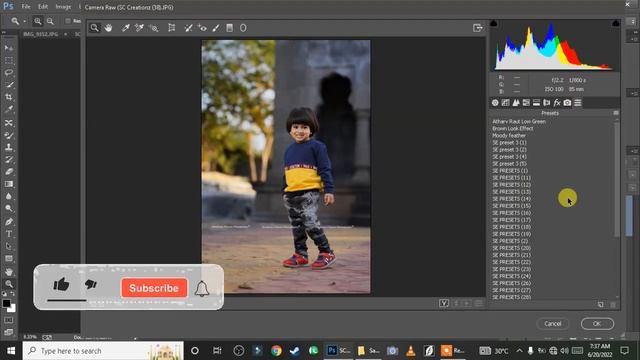Image resolution: width=640 pixels, height=360 pixels.
Task: Click the Windows search box
Action: point(103,351)
